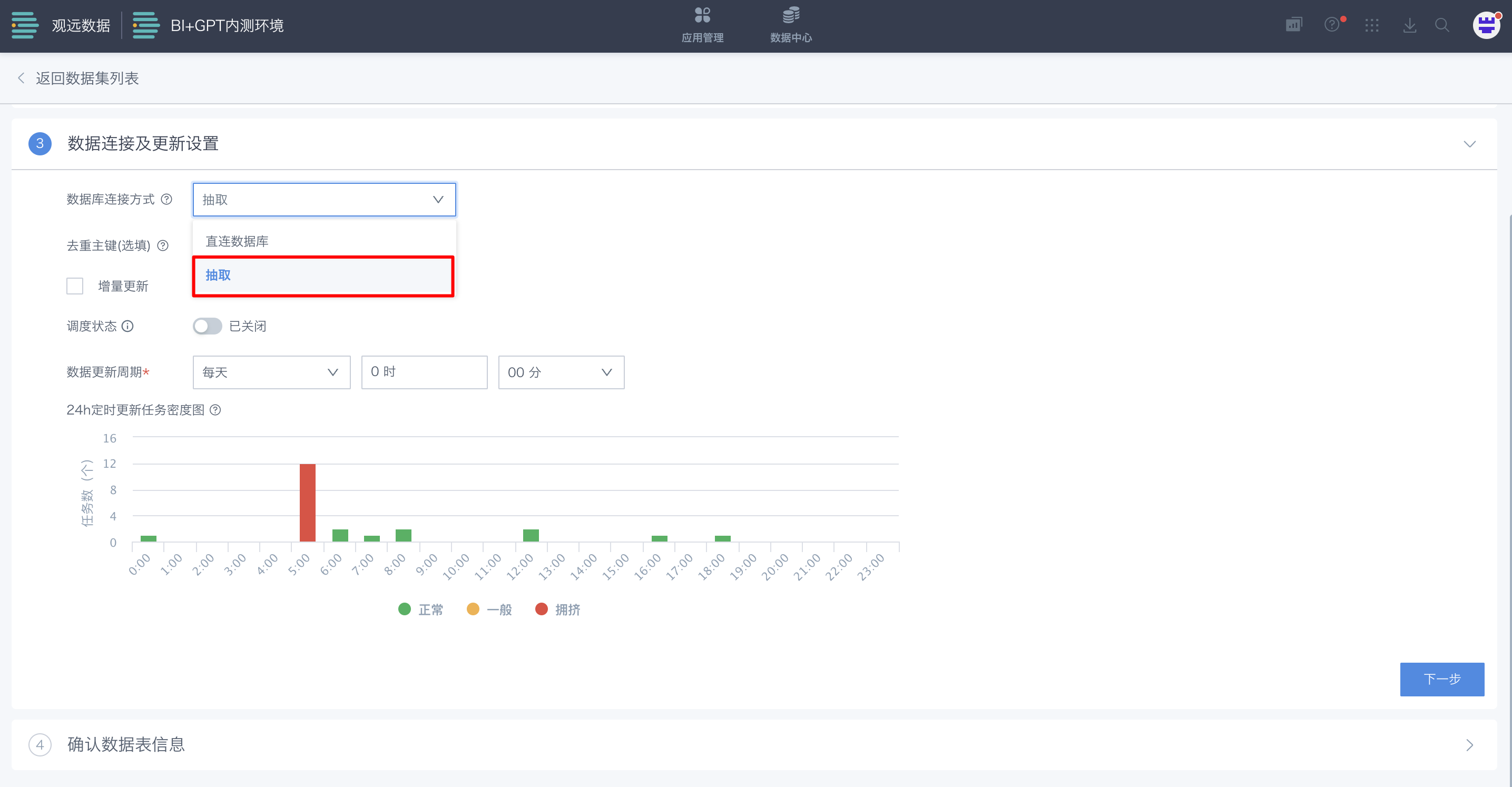
Task: Collapse the 数据连接及更新设置 section chevron
Action: pyautogui.click(x=1469, y=144)
